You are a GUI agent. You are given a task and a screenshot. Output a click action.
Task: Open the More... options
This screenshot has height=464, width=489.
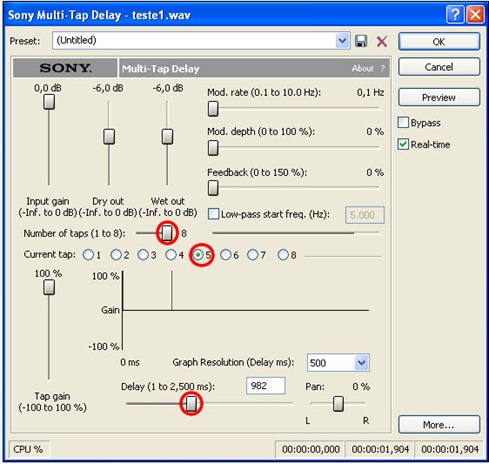tap(439, 425)
